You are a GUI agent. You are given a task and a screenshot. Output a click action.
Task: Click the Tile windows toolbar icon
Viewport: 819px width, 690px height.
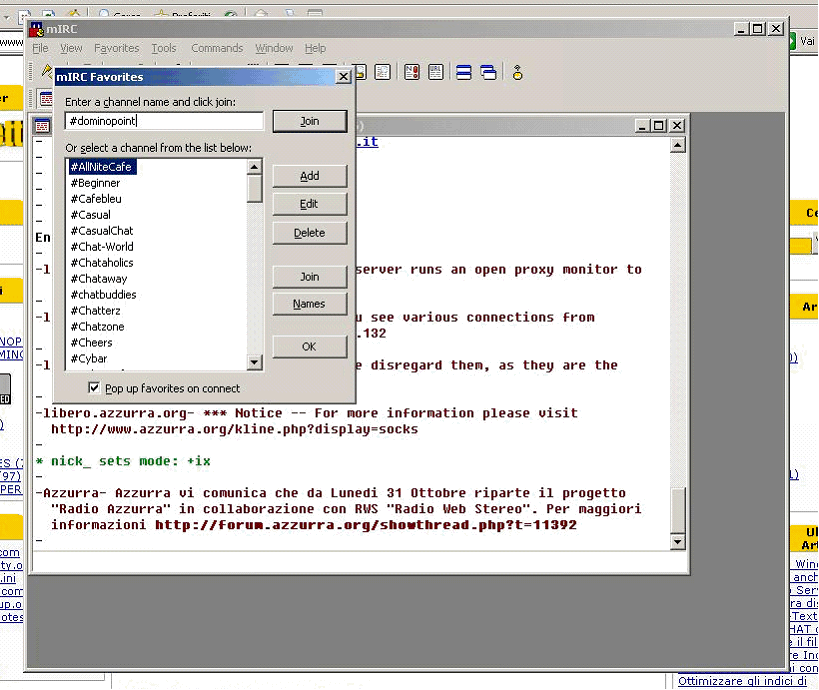[464, 72]
